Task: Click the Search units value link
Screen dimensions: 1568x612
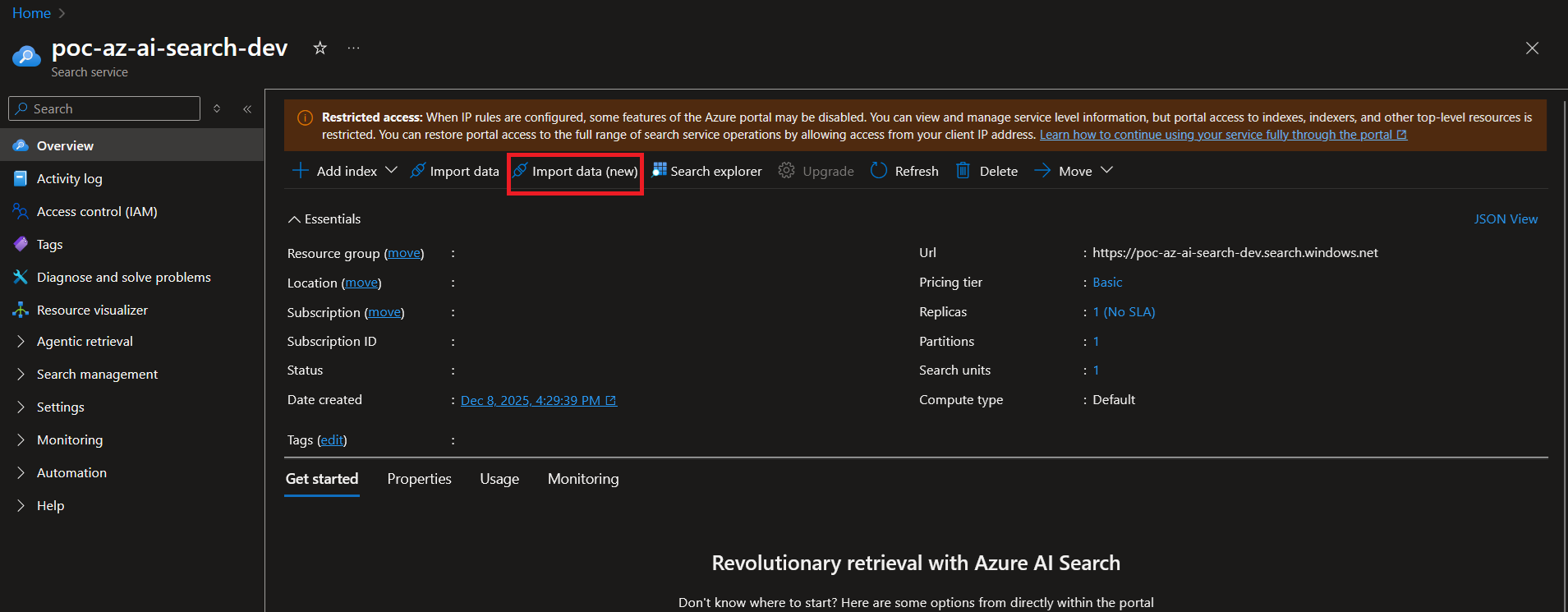Action: [1096, 370]
